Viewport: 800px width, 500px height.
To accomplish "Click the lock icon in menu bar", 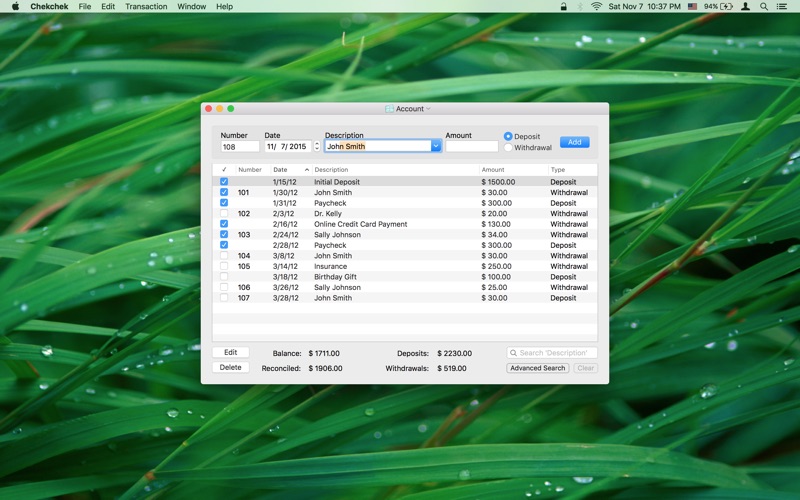I will click(564, 6).
